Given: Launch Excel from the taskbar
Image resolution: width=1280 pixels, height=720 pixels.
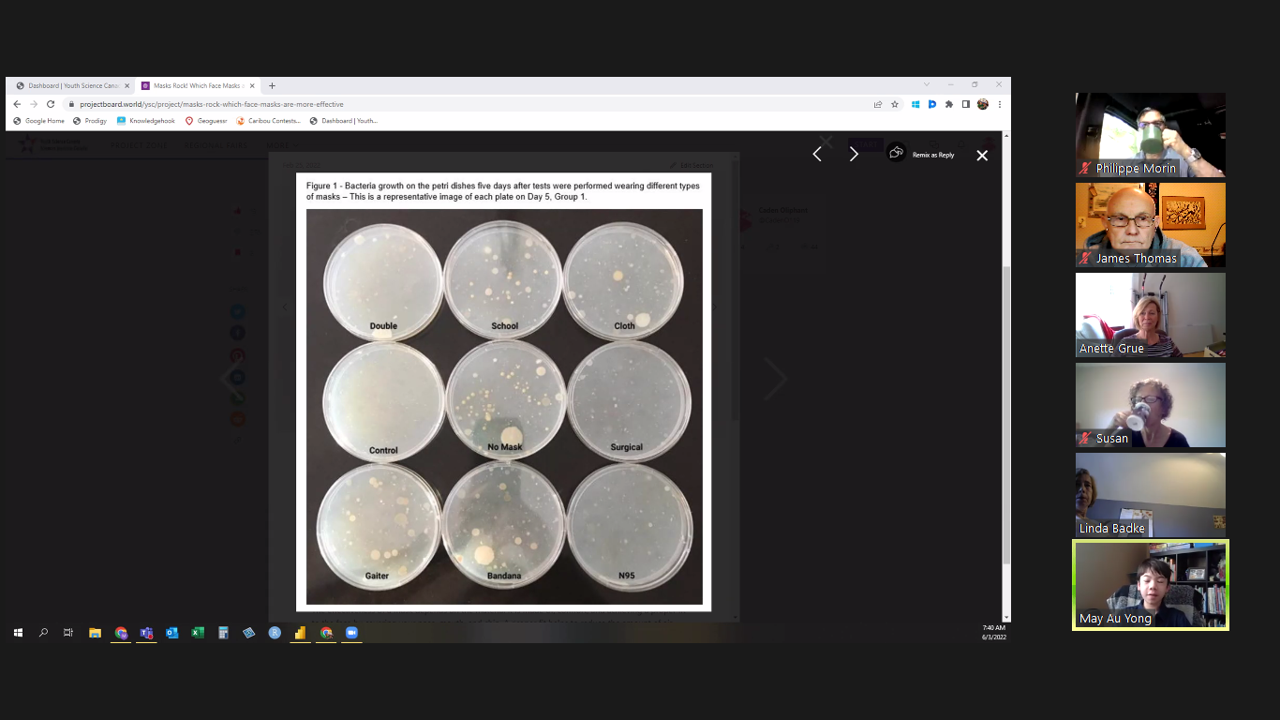Looking at the screenshot, I should click(x=198, y=633).
